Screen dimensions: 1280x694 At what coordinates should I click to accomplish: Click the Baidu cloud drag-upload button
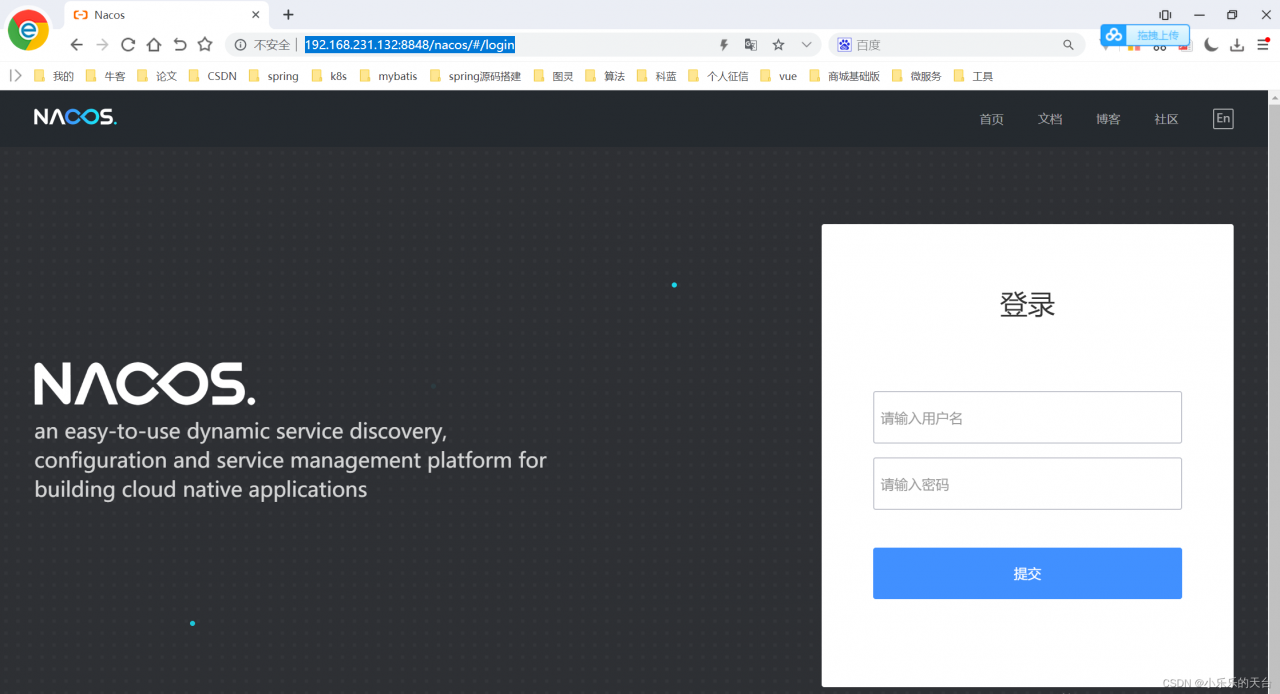tap(1146, 35)
